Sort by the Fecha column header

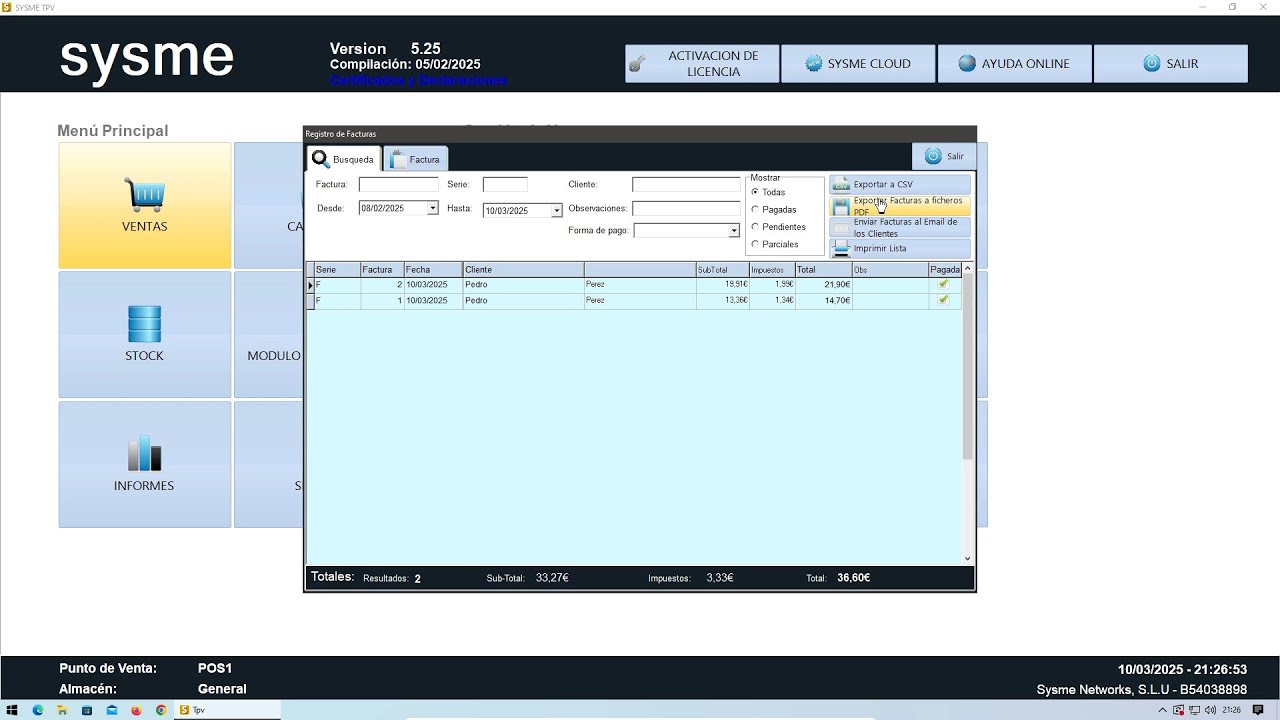(x=433, y=270)
